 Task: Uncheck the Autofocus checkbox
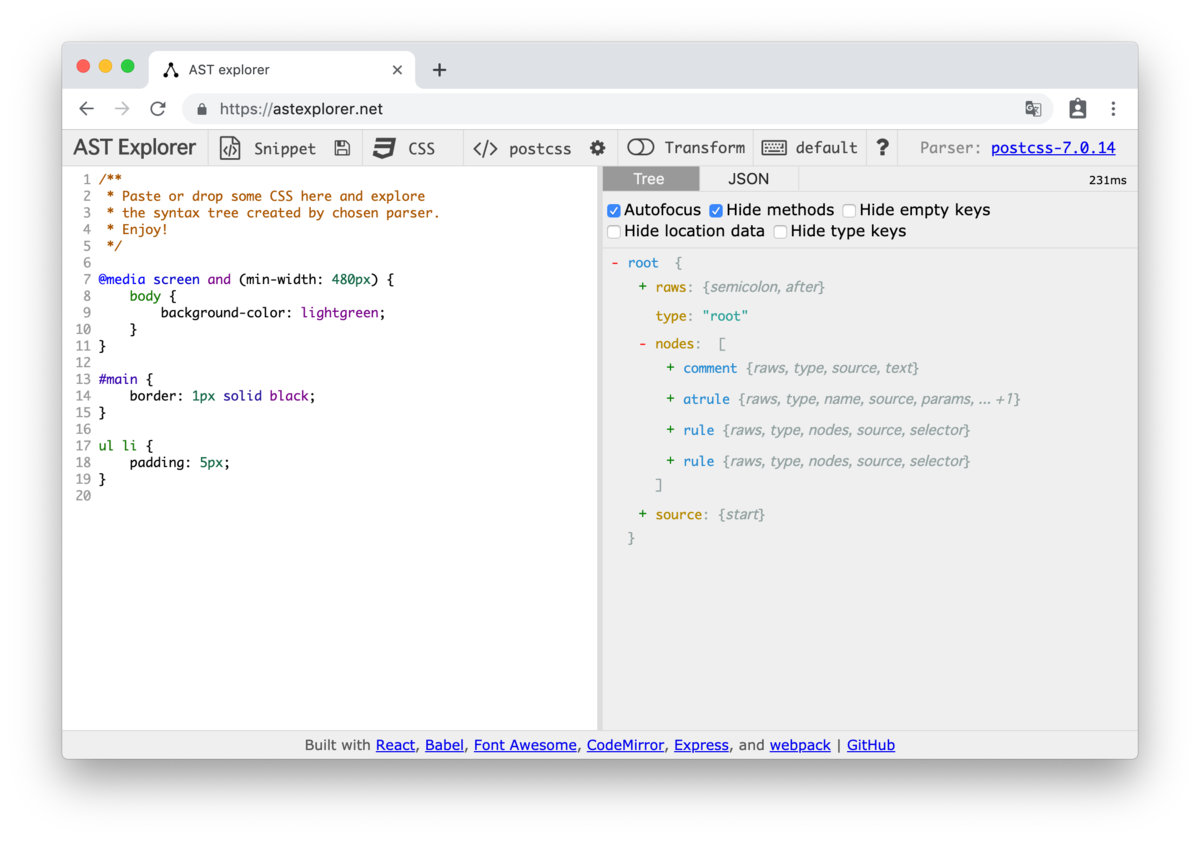614,211
